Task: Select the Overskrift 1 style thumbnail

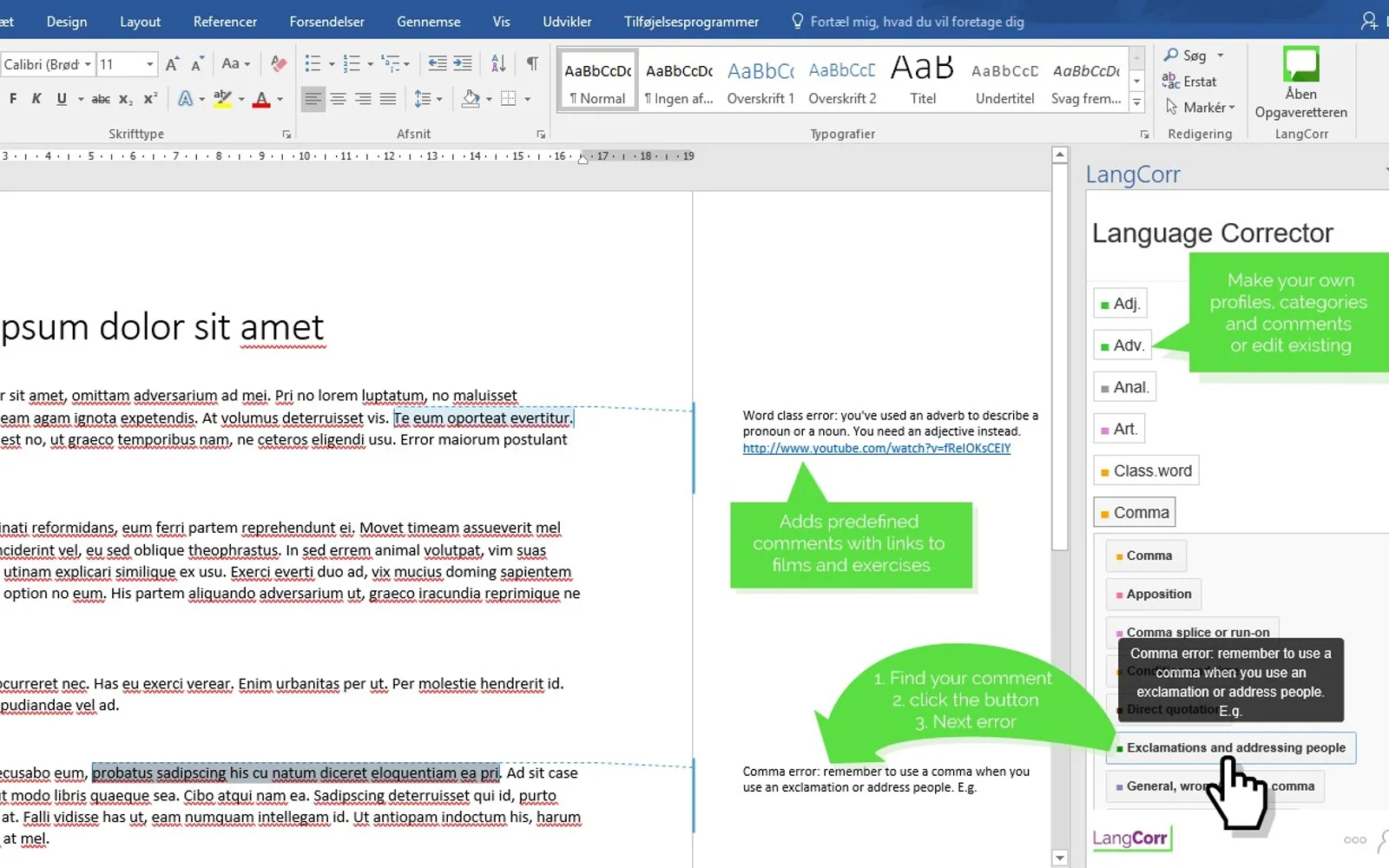Action: [x=760, y=81]
